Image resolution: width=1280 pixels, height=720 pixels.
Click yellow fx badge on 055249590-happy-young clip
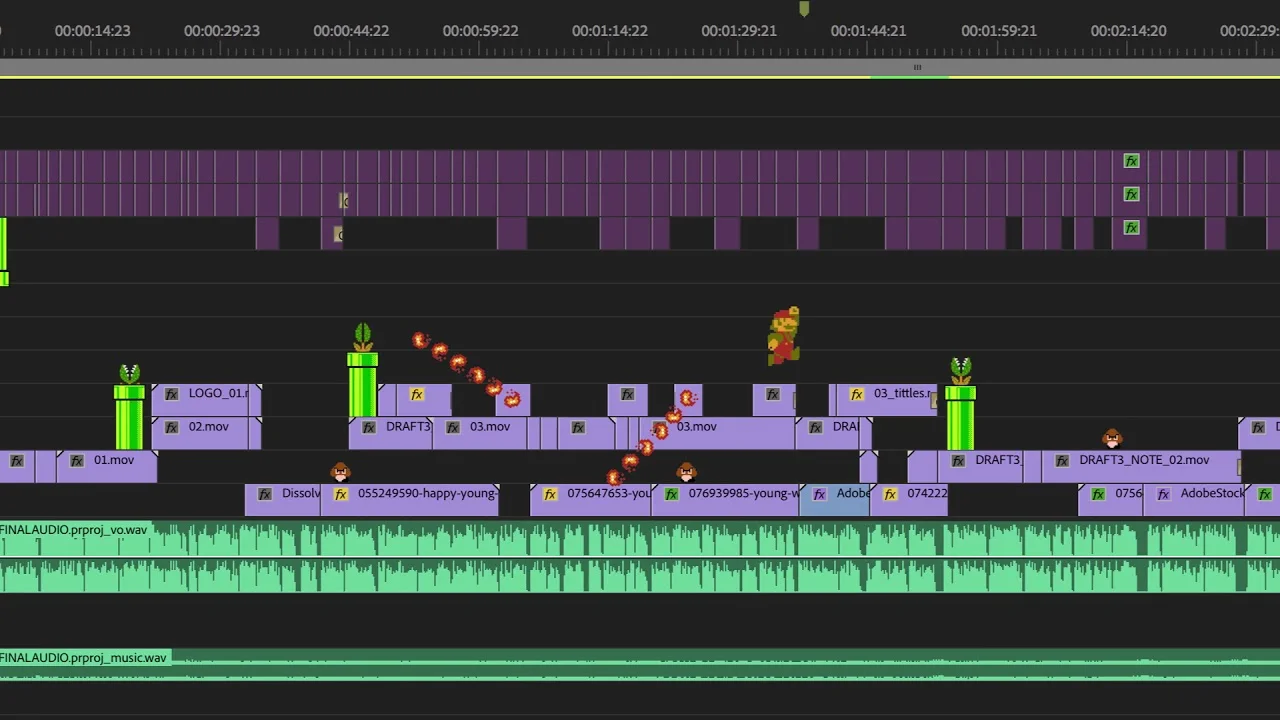(x=341, y=494)
